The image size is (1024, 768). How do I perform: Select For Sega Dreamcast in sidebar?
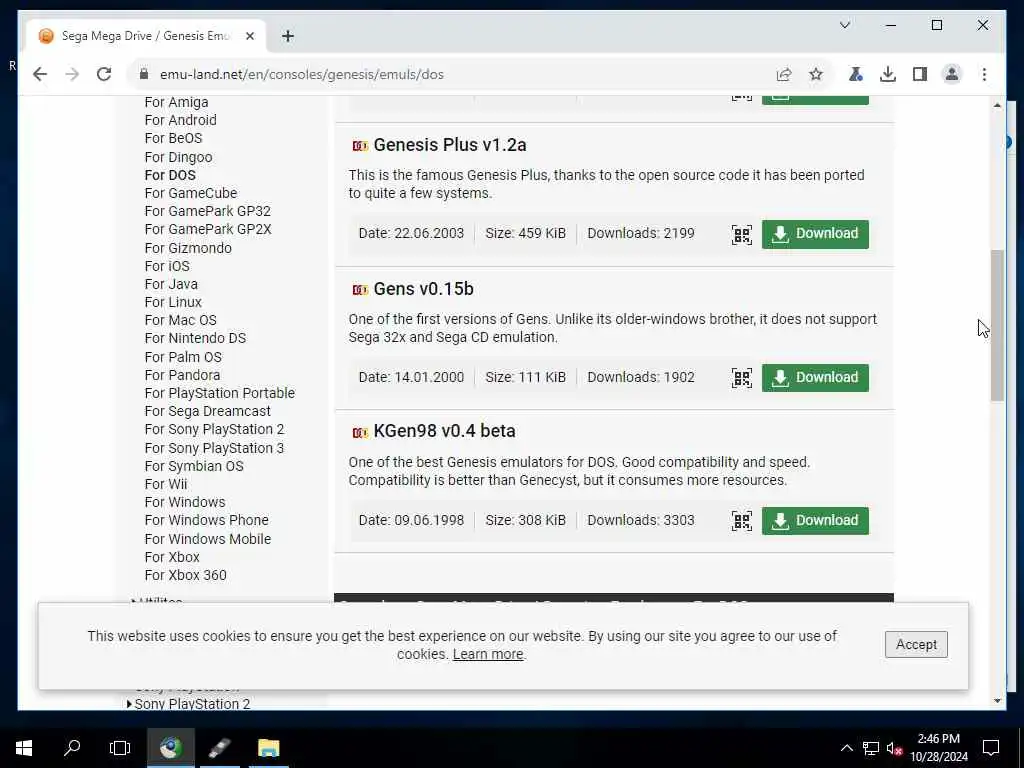208,411
